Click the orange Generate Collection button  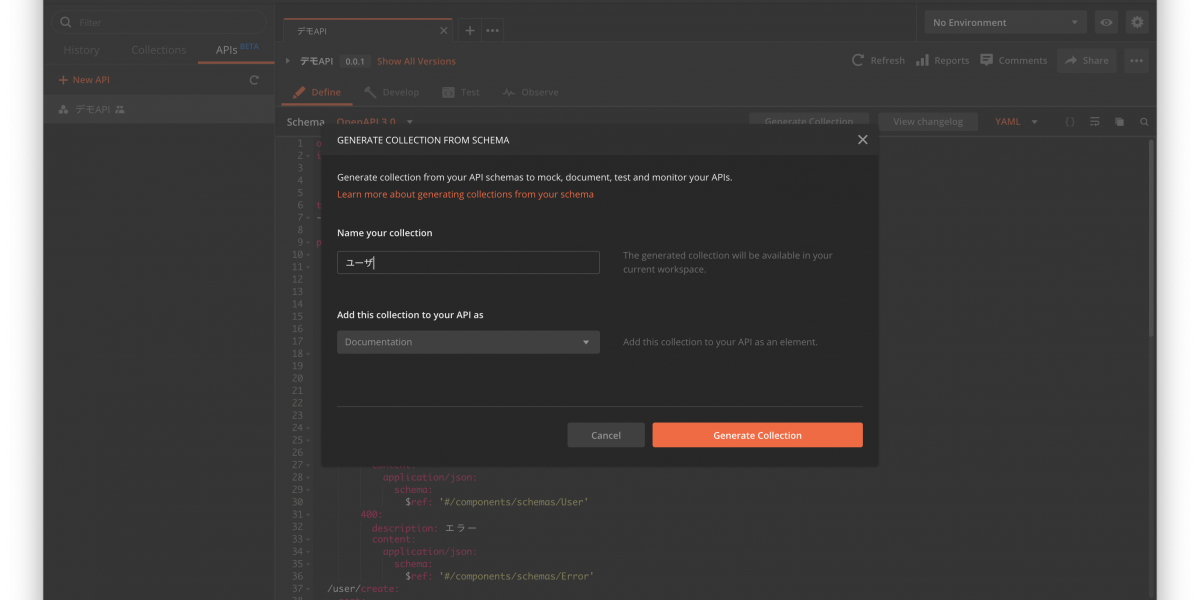(x=757, y=435)
